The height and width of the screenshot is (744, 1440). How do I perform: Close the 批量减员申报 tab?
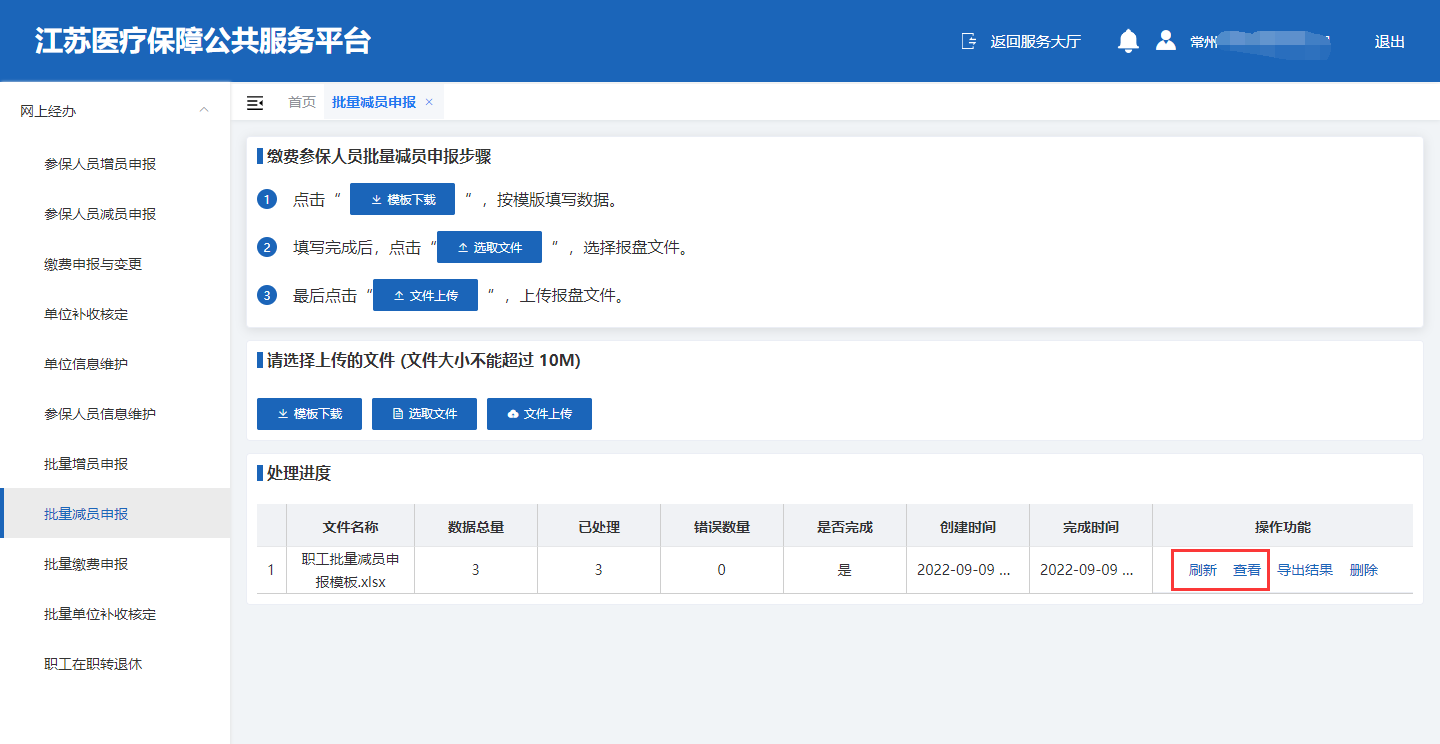coord(429,102)
